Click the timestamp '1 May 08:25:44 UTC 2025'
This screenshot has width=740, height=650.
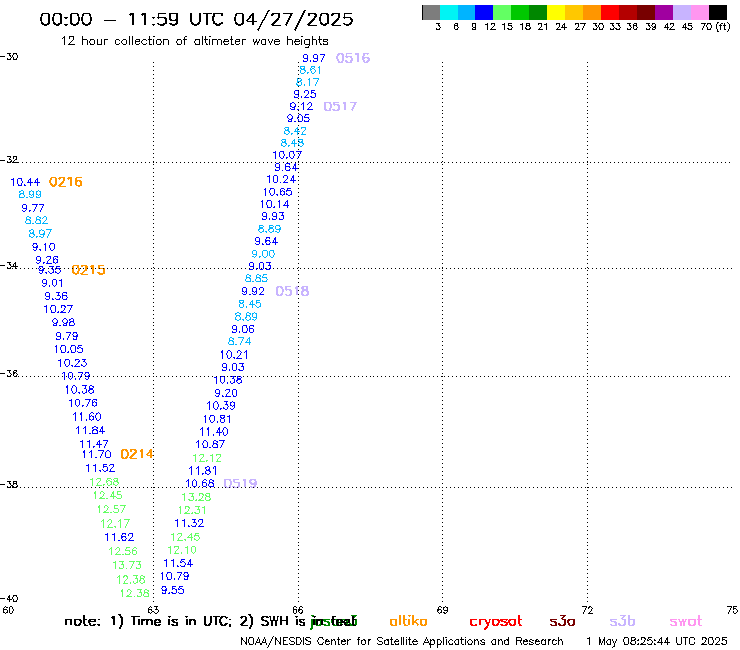click(657, 642)
